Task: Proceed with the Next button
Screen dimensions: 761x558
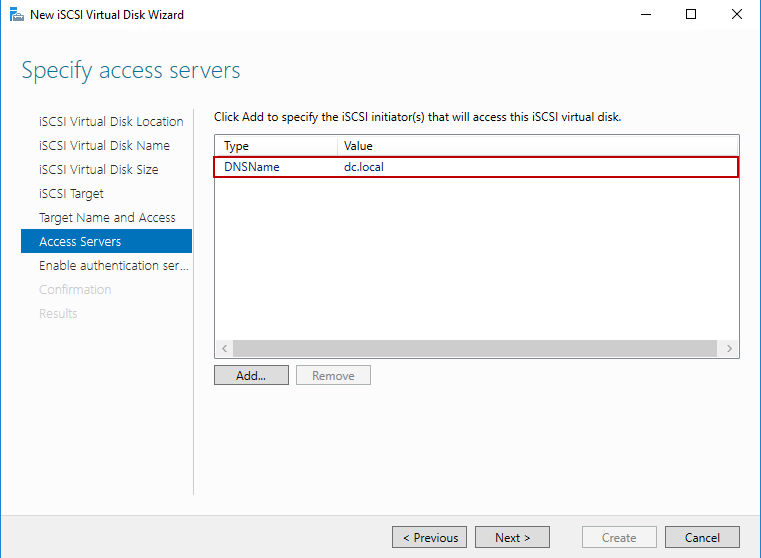Action: point(512,537)
